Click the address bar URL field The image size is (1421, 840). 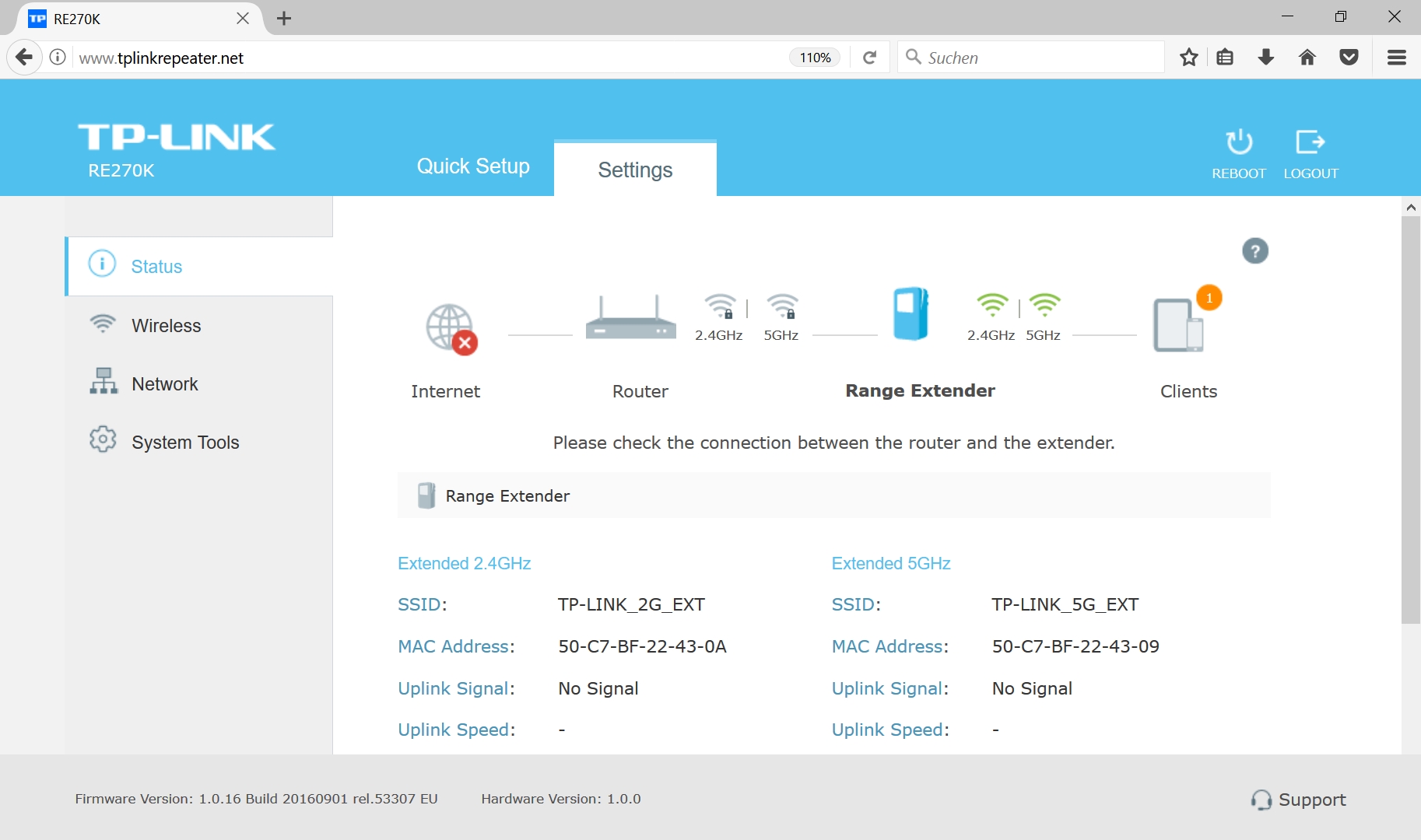(432, 58)
